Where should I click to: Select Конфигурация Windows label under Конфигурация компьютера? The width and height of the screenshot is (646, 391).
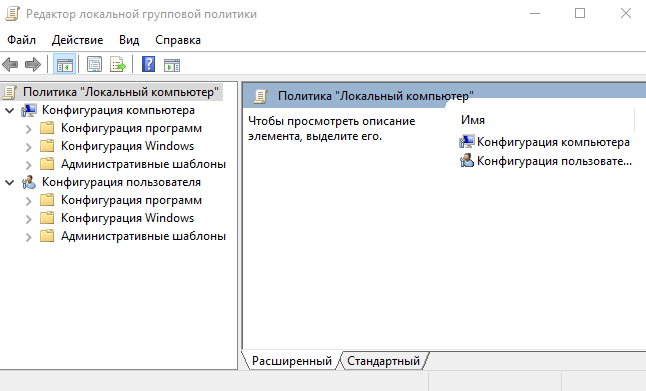[x=127, y=146]
